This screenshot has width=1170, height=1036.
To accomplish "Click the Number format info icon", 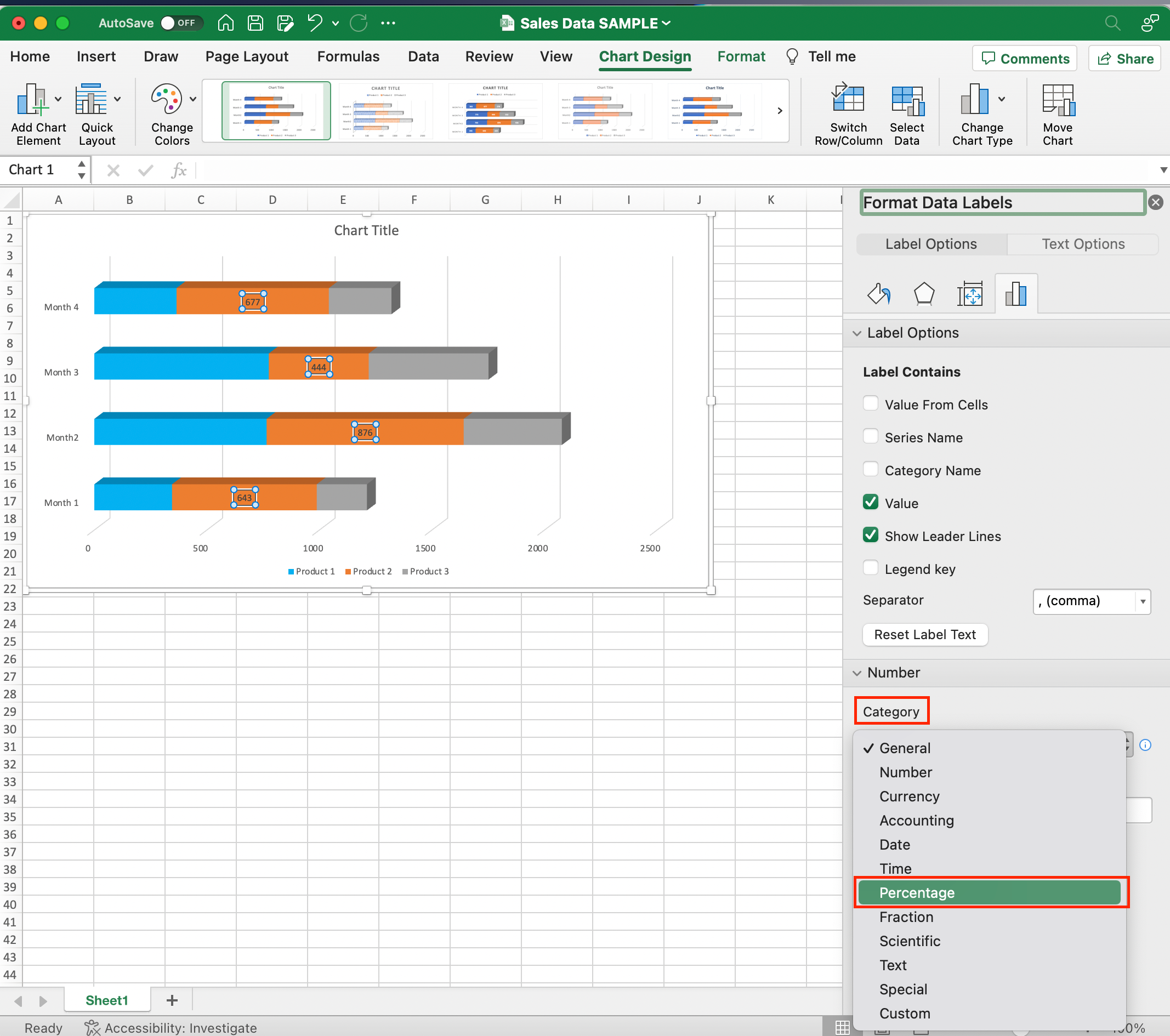I will [1145, 745].
